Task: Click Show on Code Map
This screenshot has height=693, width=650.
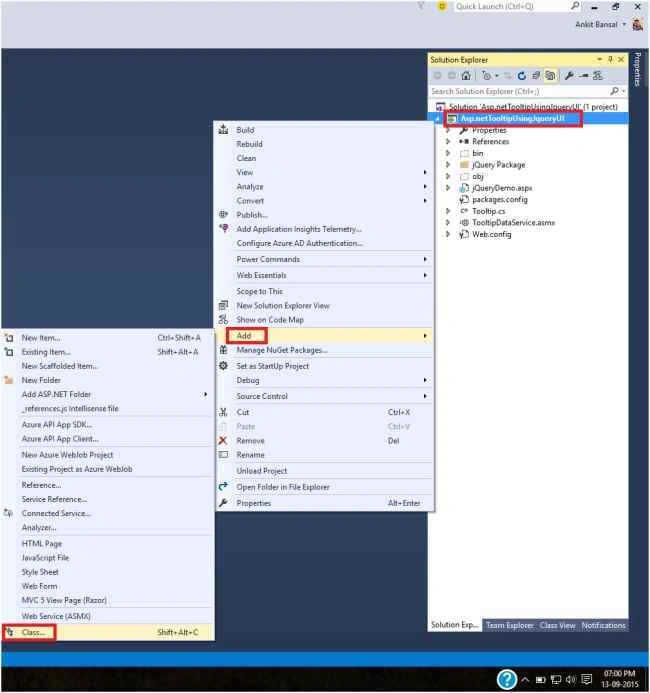Action: pyautogui.click(x=270, y=320)
